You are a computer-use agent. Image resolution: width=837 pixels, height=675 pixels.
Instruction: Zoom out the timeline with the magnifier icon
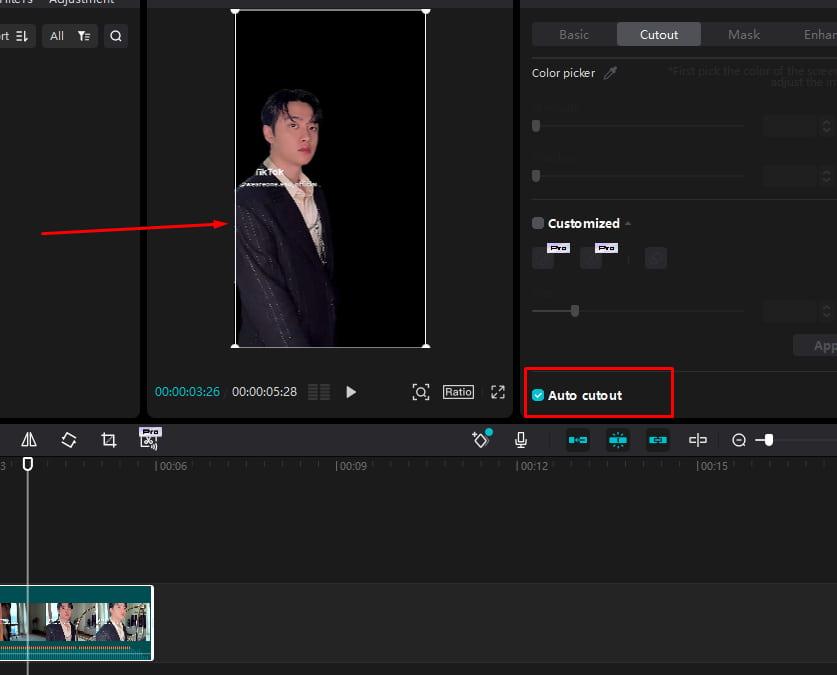click(738, 439)
